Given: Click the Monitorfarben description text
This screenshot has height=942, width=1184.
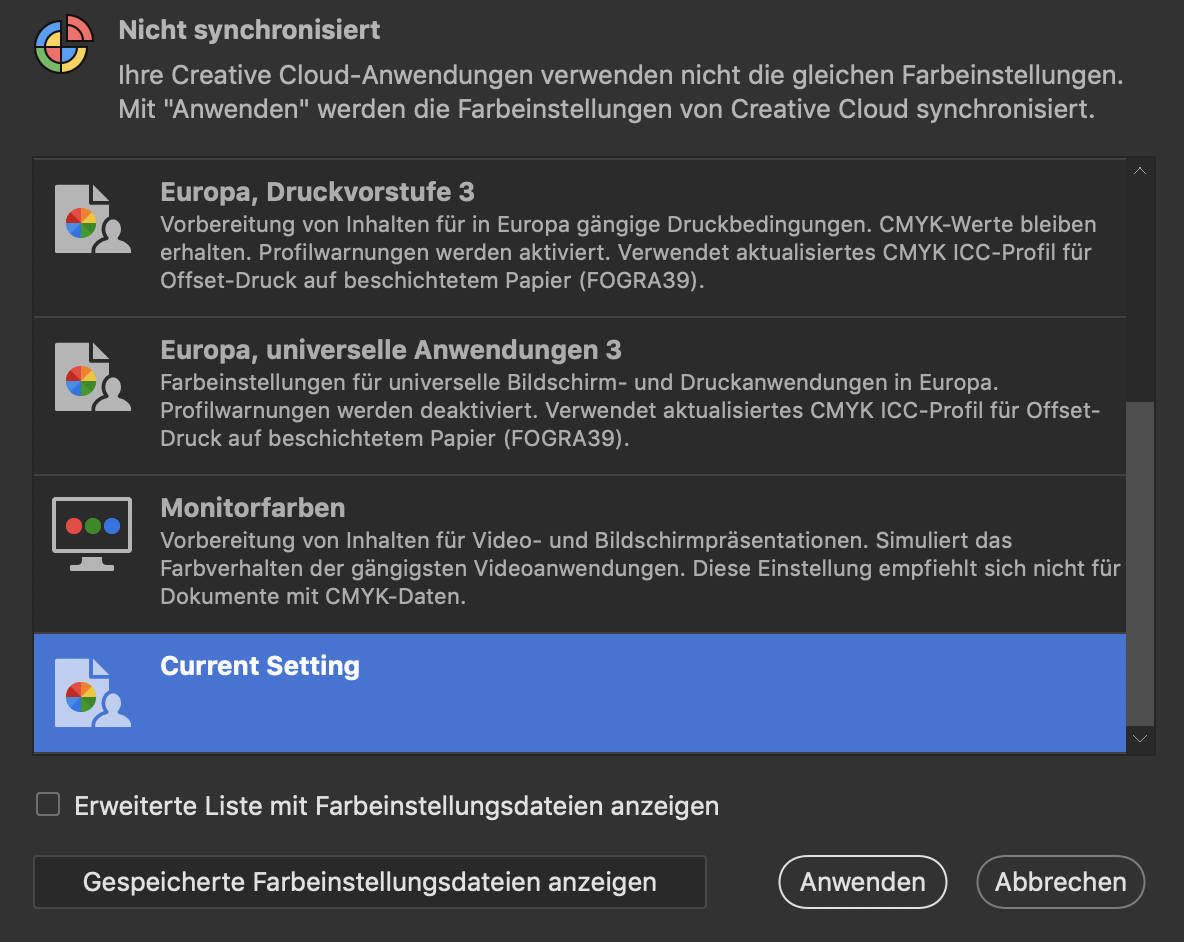Looking at the screenshot, I should click(x=640, y=569).
